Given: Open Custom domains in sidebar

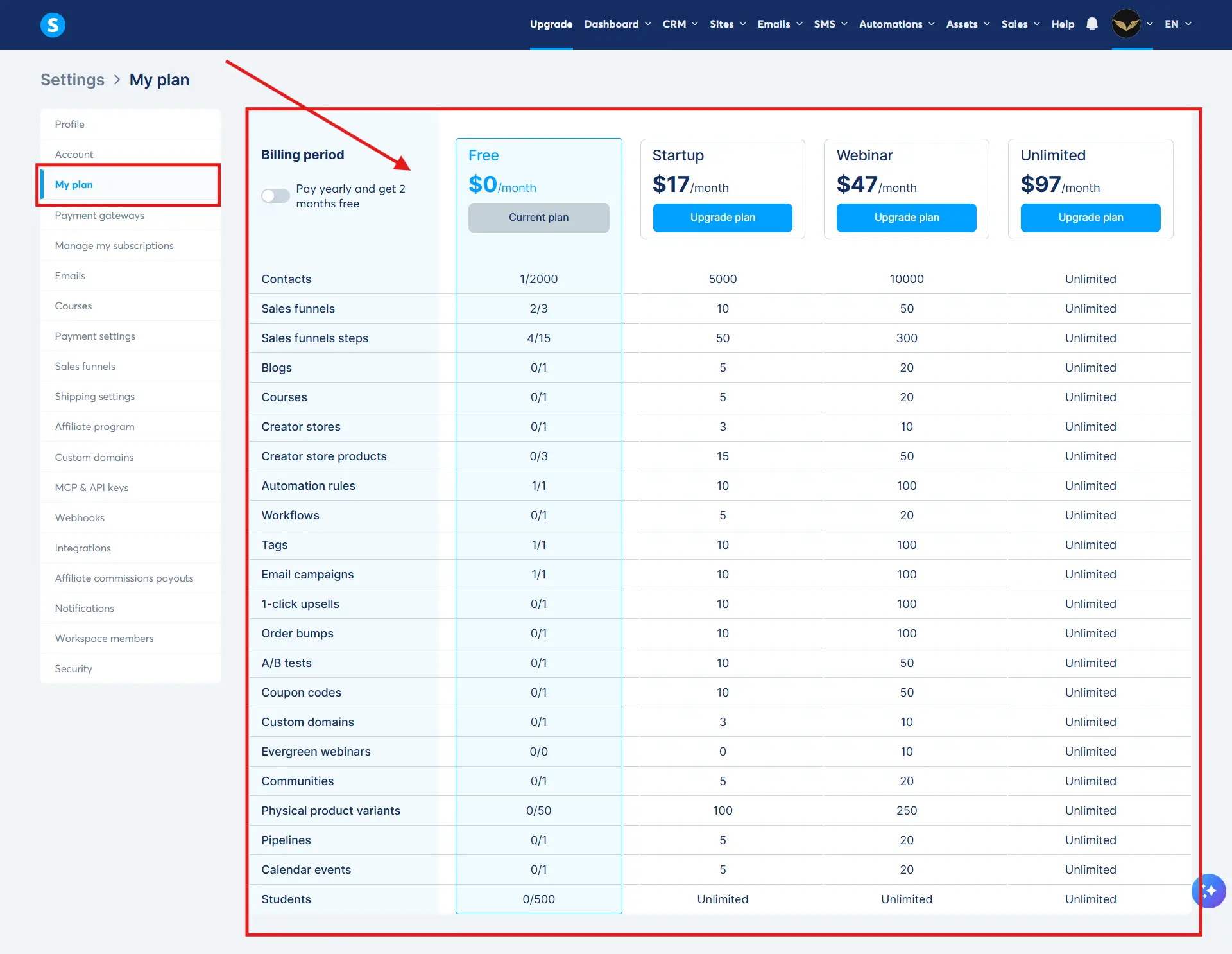Looking at the screenshot, I should (130, 457).
